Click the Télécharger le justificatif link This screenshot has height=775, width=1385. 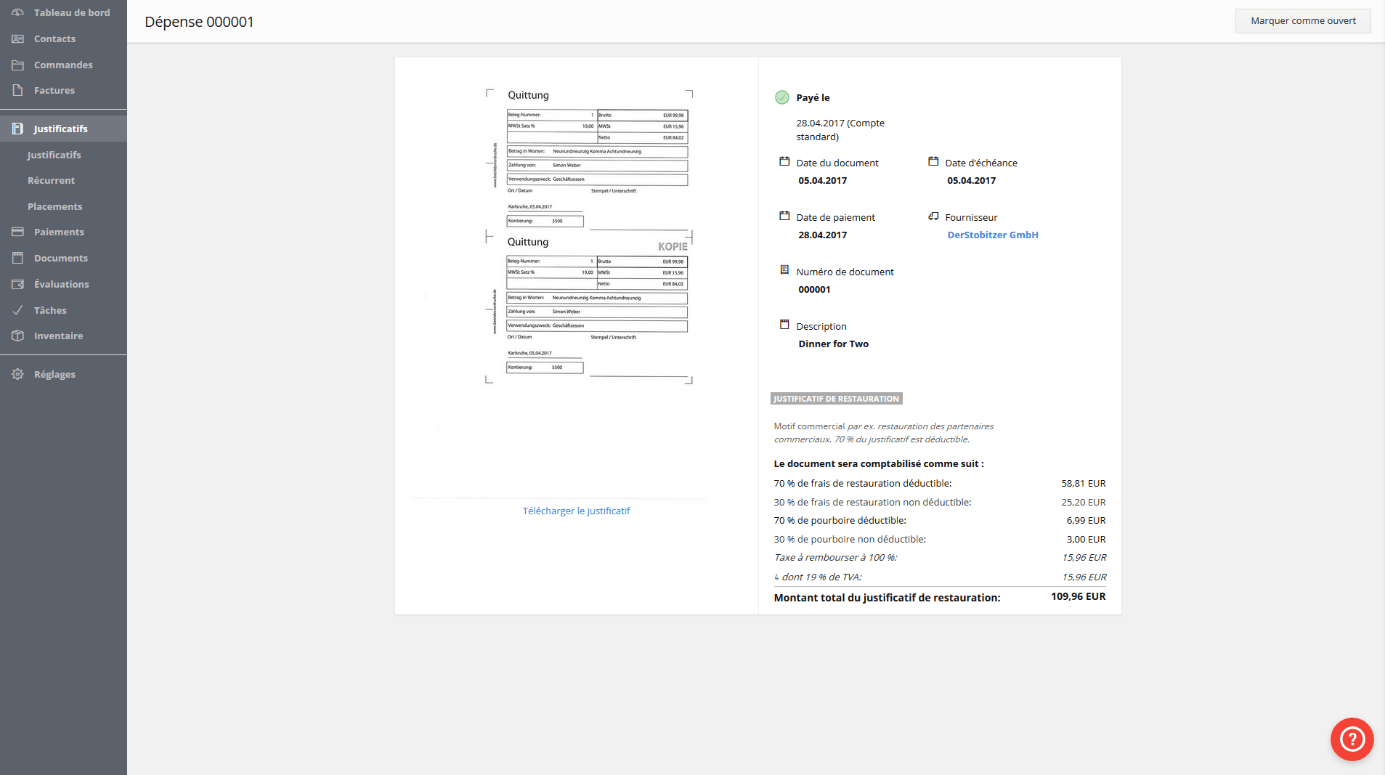576,511
